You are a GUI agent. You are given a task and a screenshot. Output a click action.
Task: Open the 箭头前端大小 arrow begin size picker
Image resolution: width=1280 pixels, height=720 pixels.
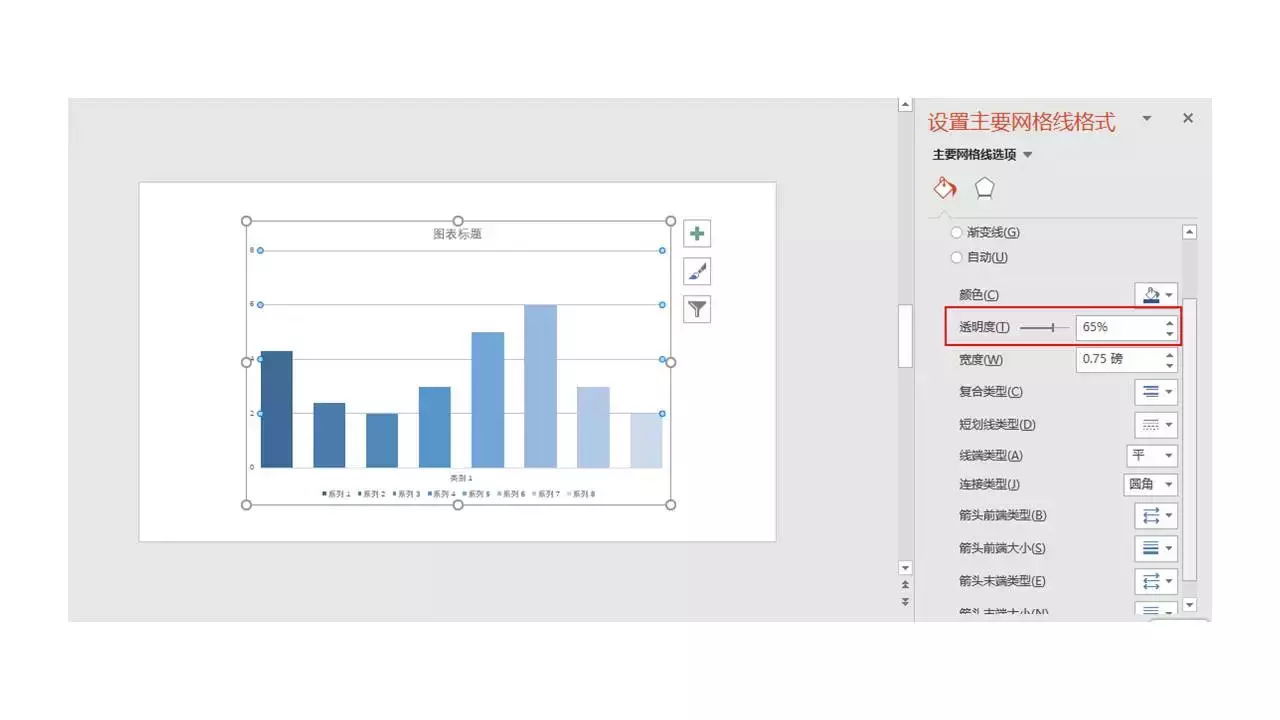(x=1156, y=548)
